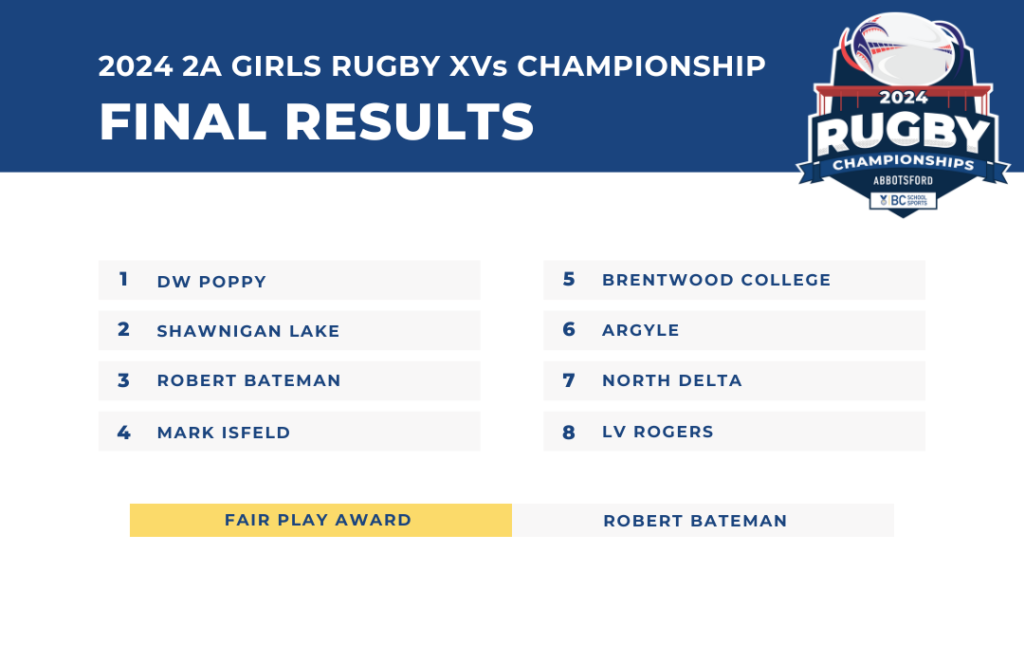Click the 2024 Rugby Championships logo
This screenshot has width=1024, height=664.
click(903, 115)
